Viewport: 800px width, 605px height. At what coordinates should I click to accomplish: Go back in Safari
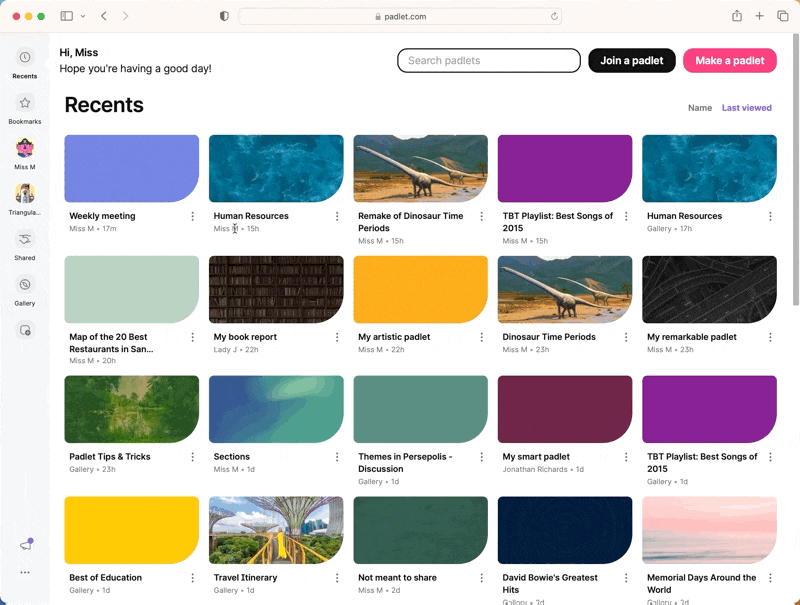click(104, 16)
